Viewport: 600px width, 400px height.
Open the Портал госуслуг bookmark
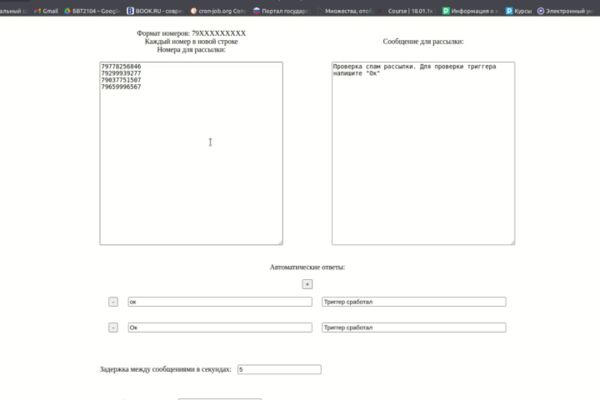[281, 11]
